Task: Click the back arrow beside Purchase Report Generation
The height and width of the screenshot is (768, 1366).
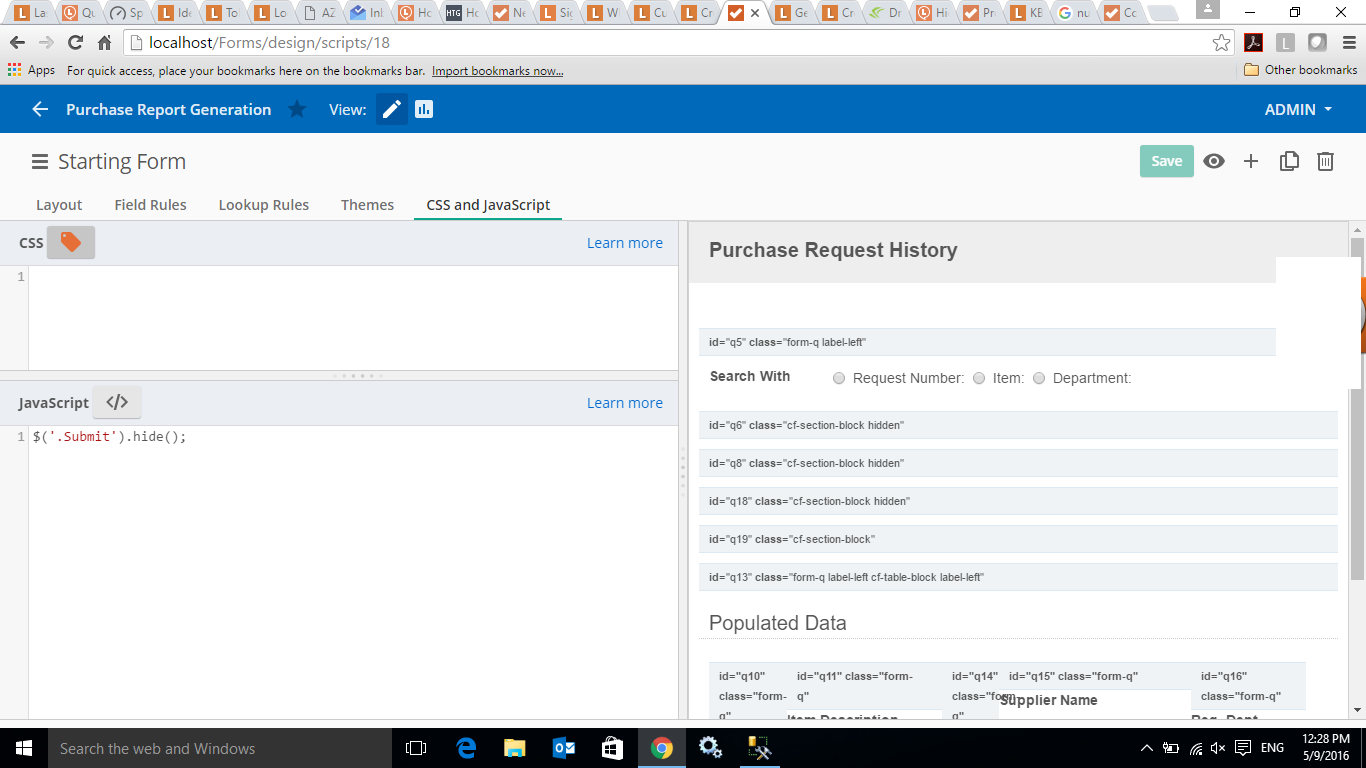Action: pos(40,110)
